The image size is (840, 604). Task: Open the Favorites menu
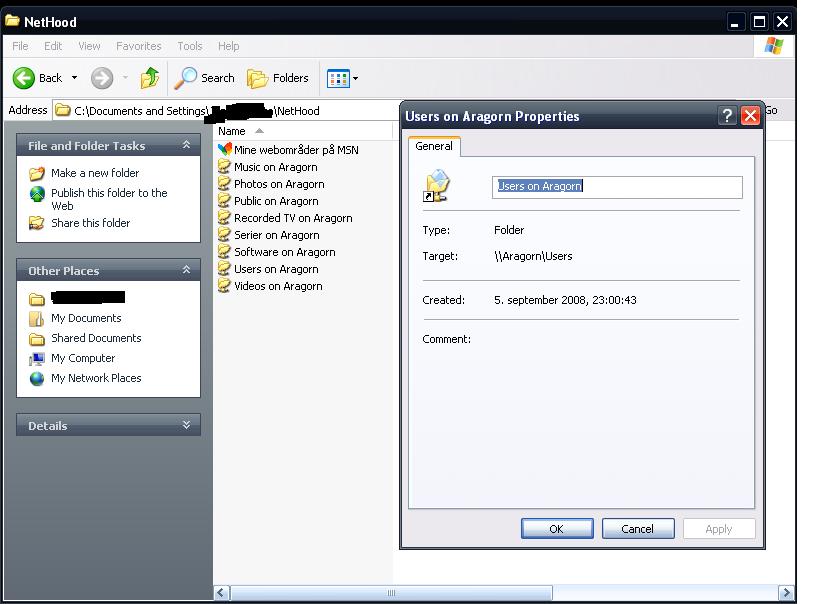138,46
